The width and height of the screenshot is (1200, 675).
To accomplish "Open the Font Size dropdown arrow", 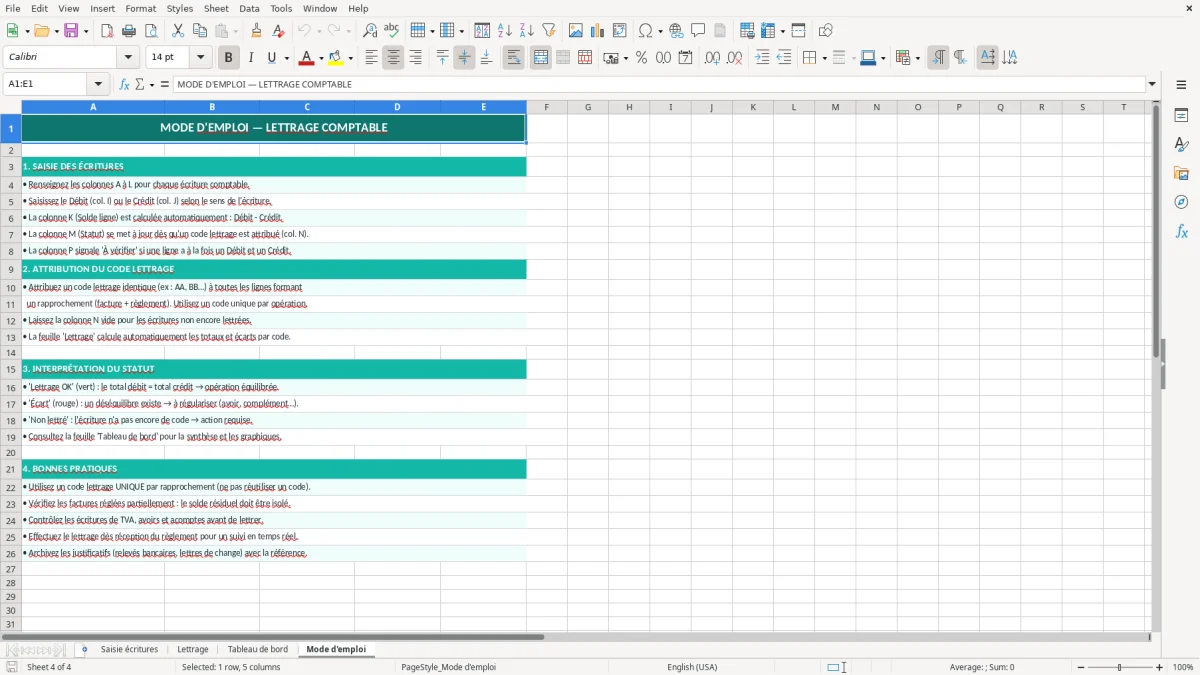I will [201, 58].
